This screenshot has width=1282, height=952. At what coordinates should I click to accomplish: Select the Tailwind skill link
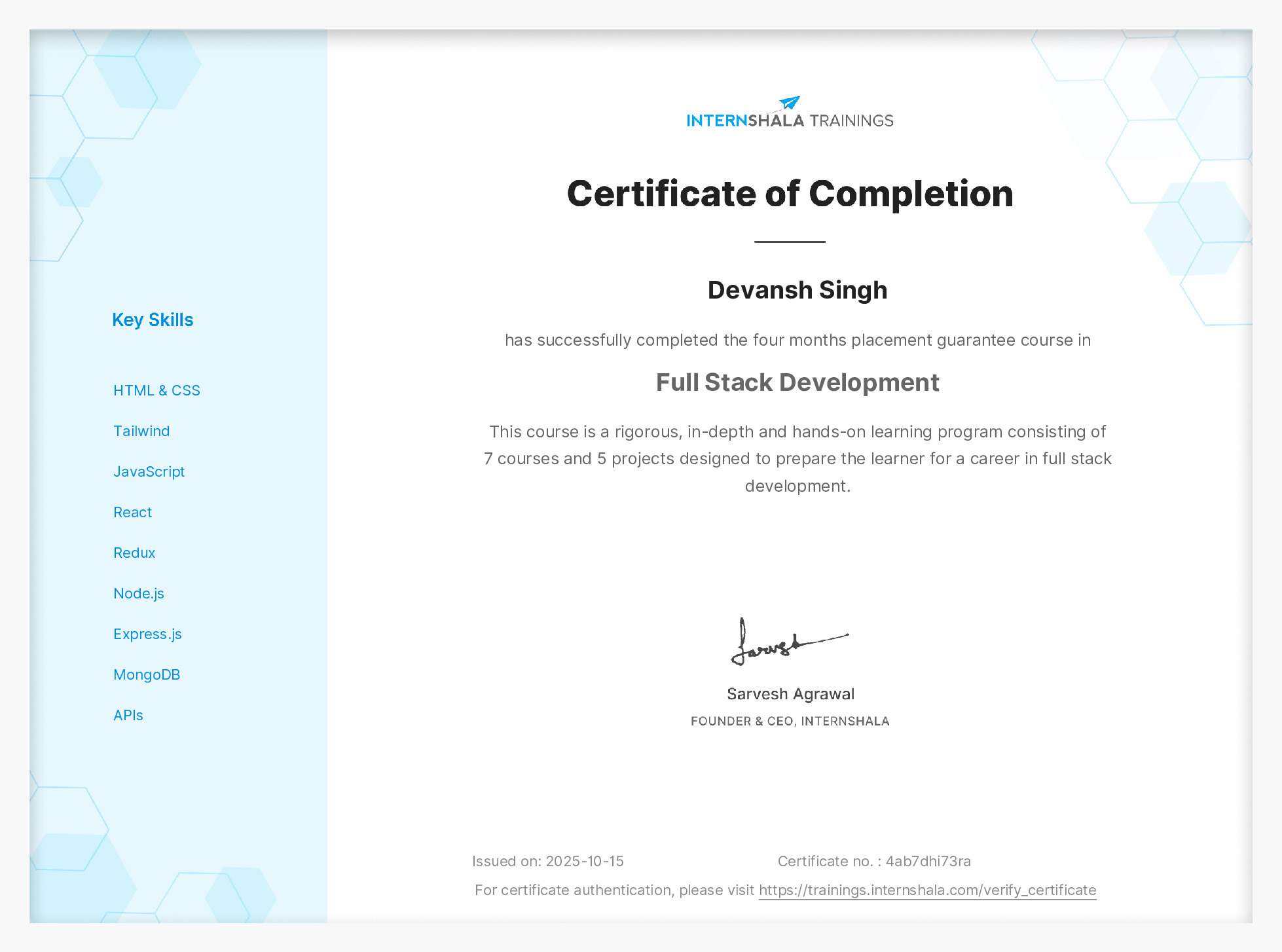pyautogui.click(x=141, y=431)
